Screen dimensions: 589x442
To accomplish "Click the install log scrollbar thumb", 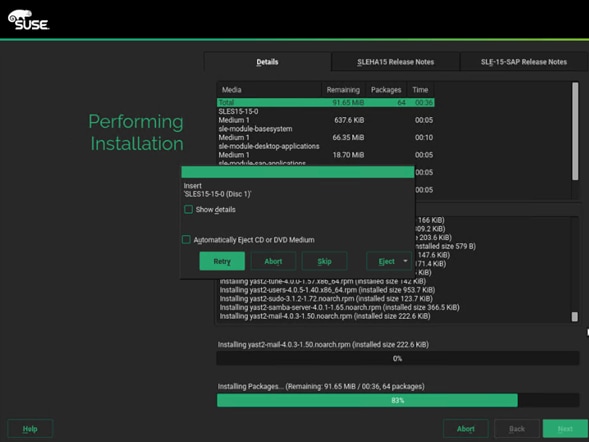I will tap(575, 317).
